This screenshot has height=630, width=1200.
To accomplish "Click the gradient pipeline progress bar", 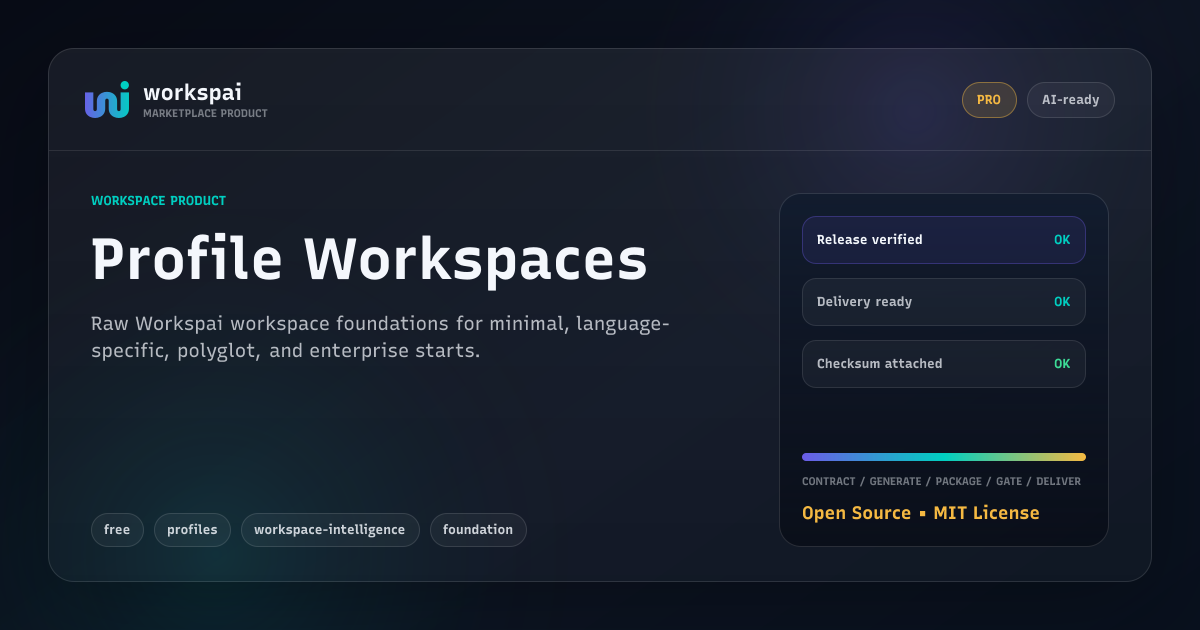I will [944, 457].
